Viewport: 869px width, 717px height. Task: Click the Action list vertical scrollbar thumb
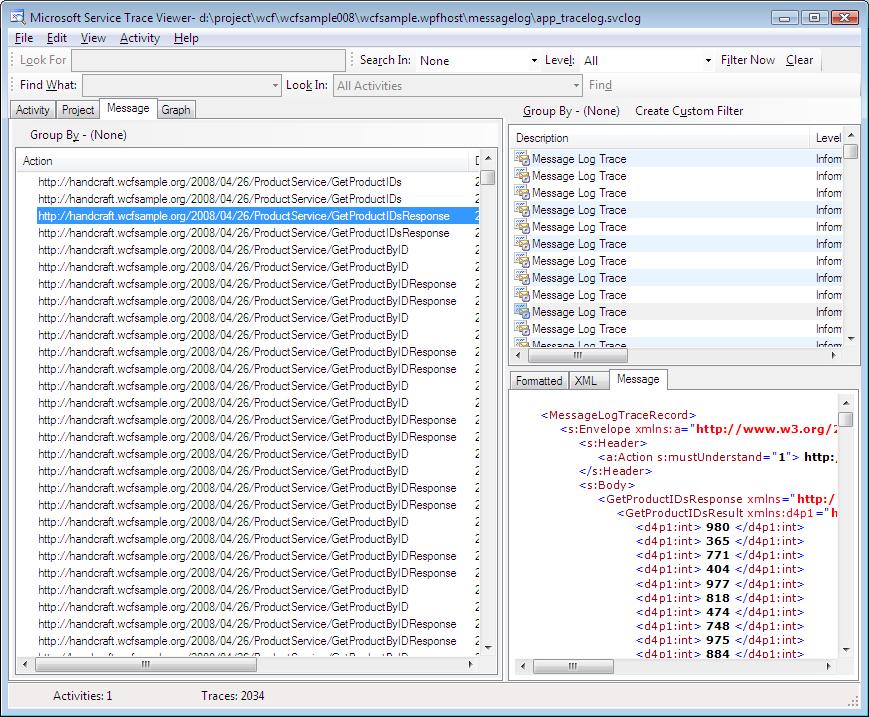488,177
